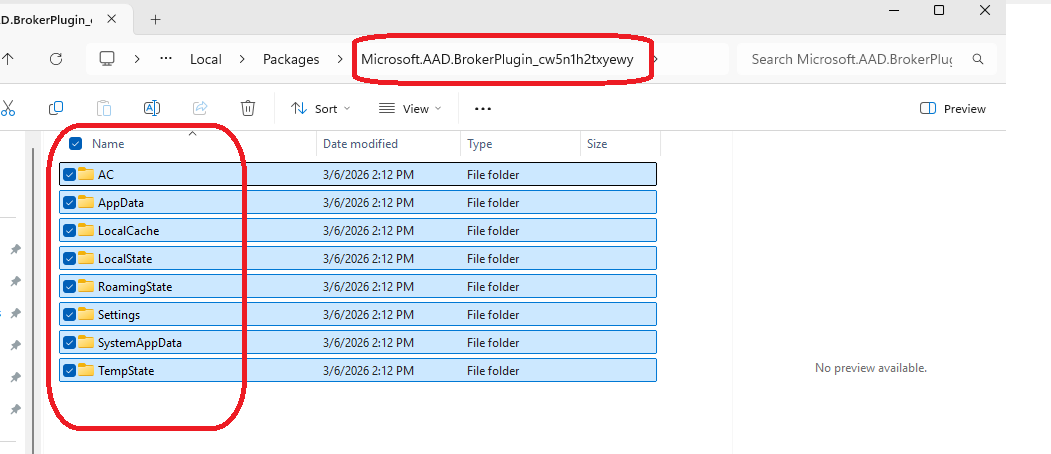Viewport: 1051px width, 454px height.
Task: Sort by Size column header
Action: click(x=597, y=144)
